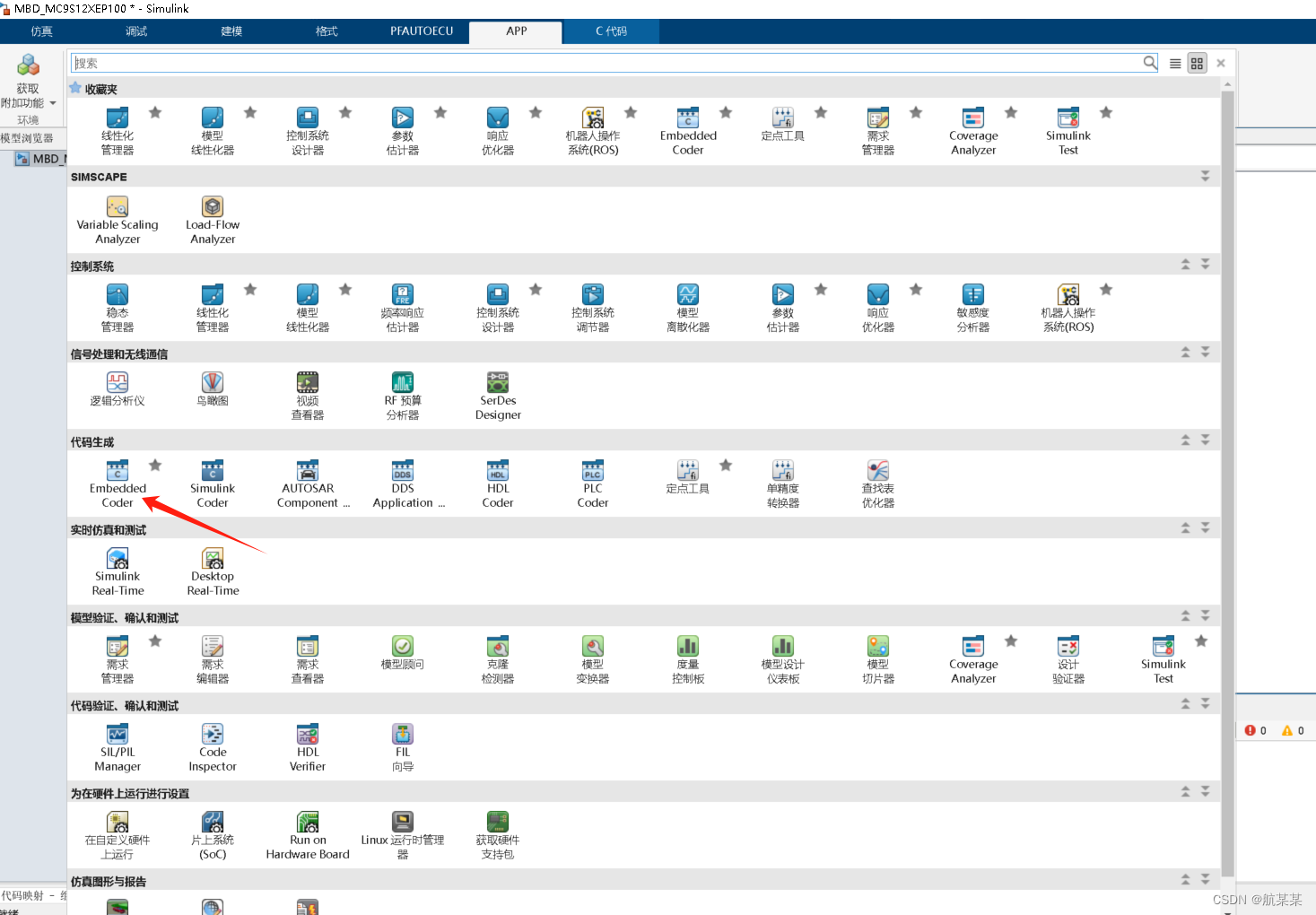Open 片上系统 (SoC) app
The width and height of the screenshot is (1316, 915).
213,835
